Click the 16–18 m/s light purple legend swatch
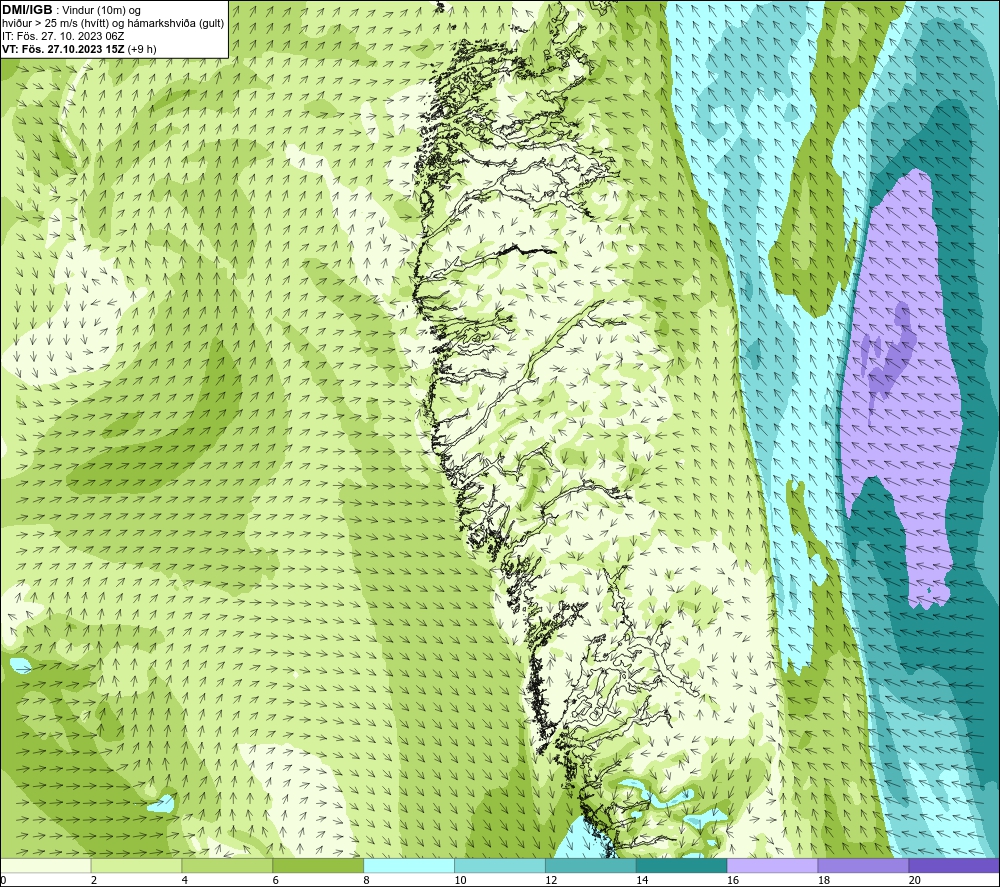1000x887 pixels. point(772,866)
